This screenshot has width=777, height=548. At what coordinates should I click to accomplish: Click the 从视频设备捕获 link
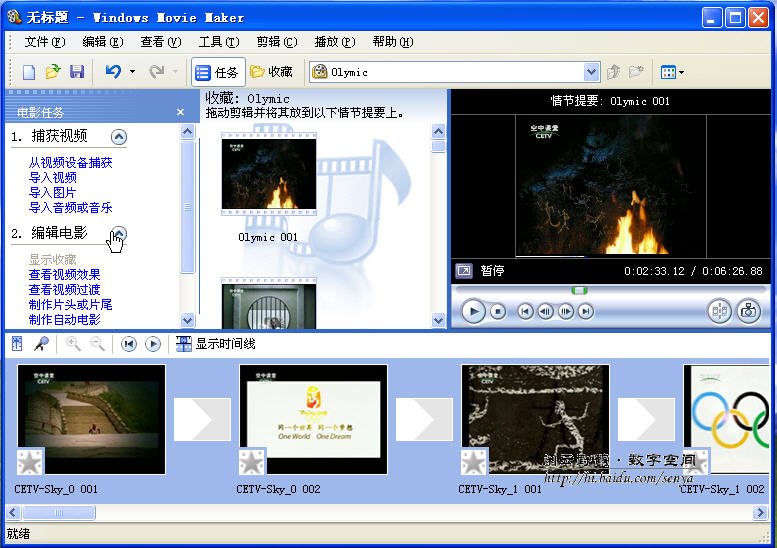[x=70, y=163]
